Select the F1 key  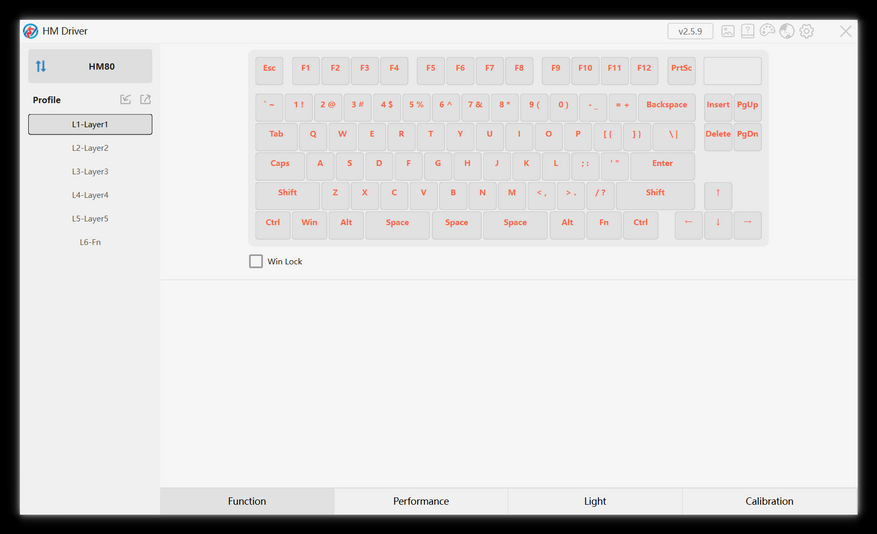(x=305, y=70)
